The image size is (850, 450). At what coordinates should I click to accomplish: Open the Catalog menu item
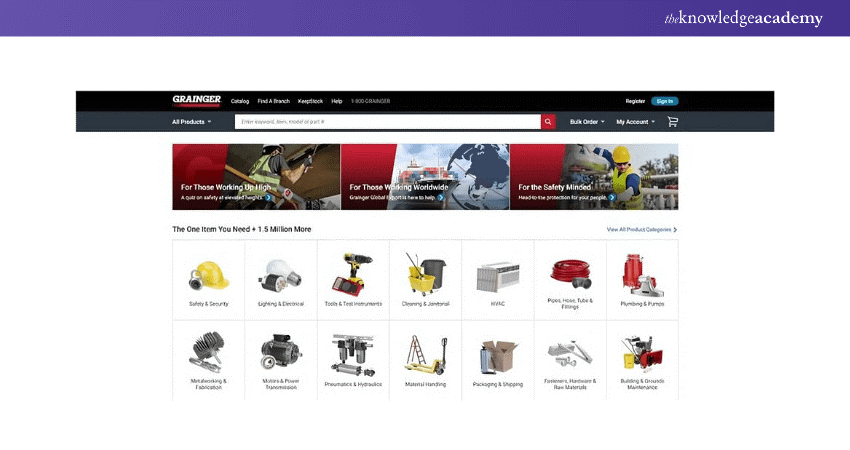click(x=240, y=101)
